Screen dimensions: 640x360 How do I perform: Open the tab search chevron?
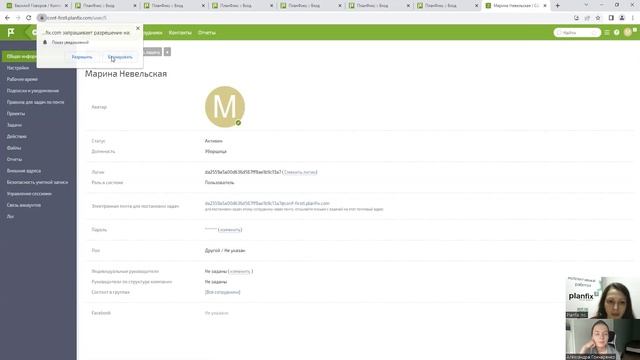pyautogui.click(x=586, y=5)
